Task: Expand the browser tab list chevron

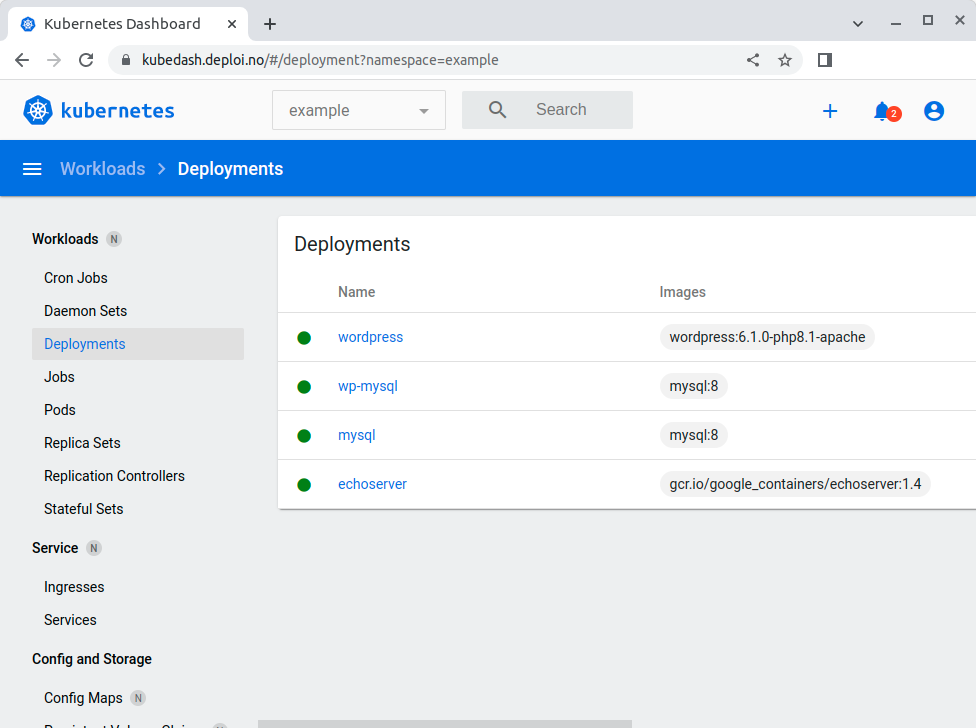Action: pos(855,22)
